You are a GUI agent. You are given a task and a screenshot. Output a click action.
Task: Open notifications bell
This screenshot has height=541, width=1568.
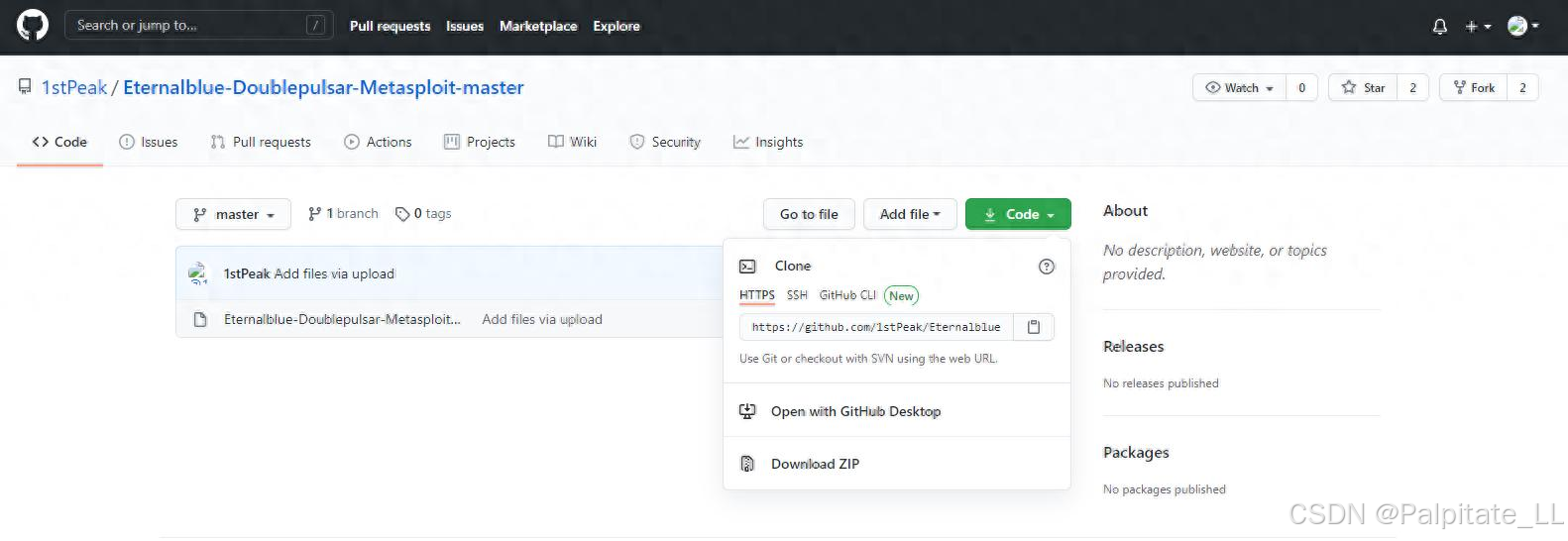[1440, 27]
